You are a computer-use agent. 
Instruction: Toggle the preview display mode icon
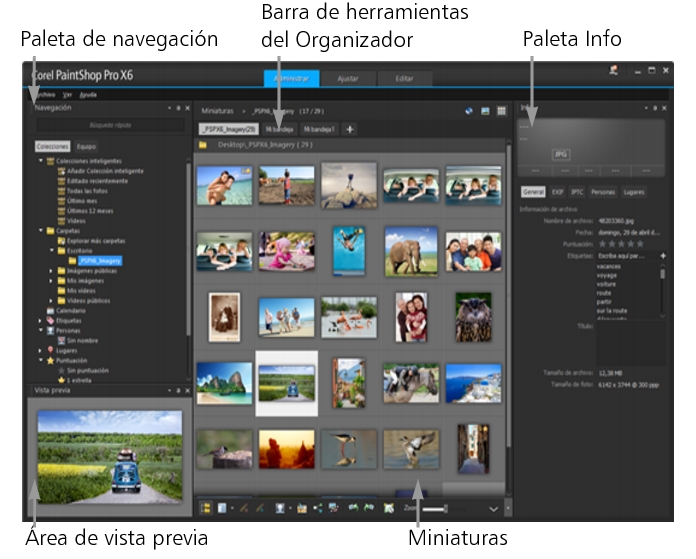click(x=485, y=110)
